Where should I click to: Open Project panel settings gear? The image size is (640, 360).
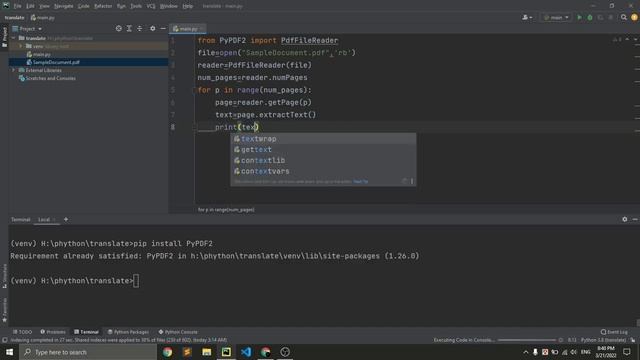click(152, 29)
